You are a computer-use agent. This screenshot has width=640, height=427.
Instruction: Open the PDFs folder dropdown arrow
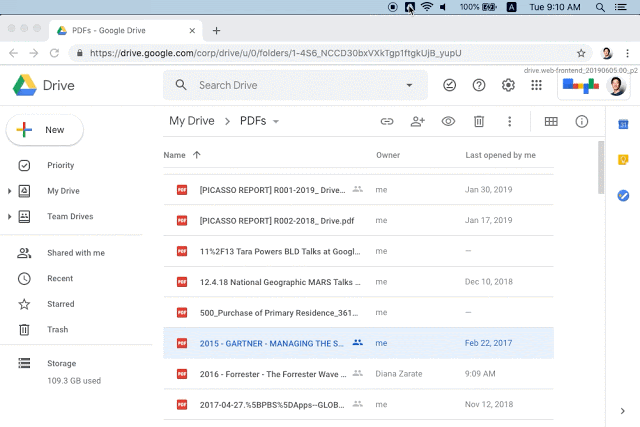point(276,122)
